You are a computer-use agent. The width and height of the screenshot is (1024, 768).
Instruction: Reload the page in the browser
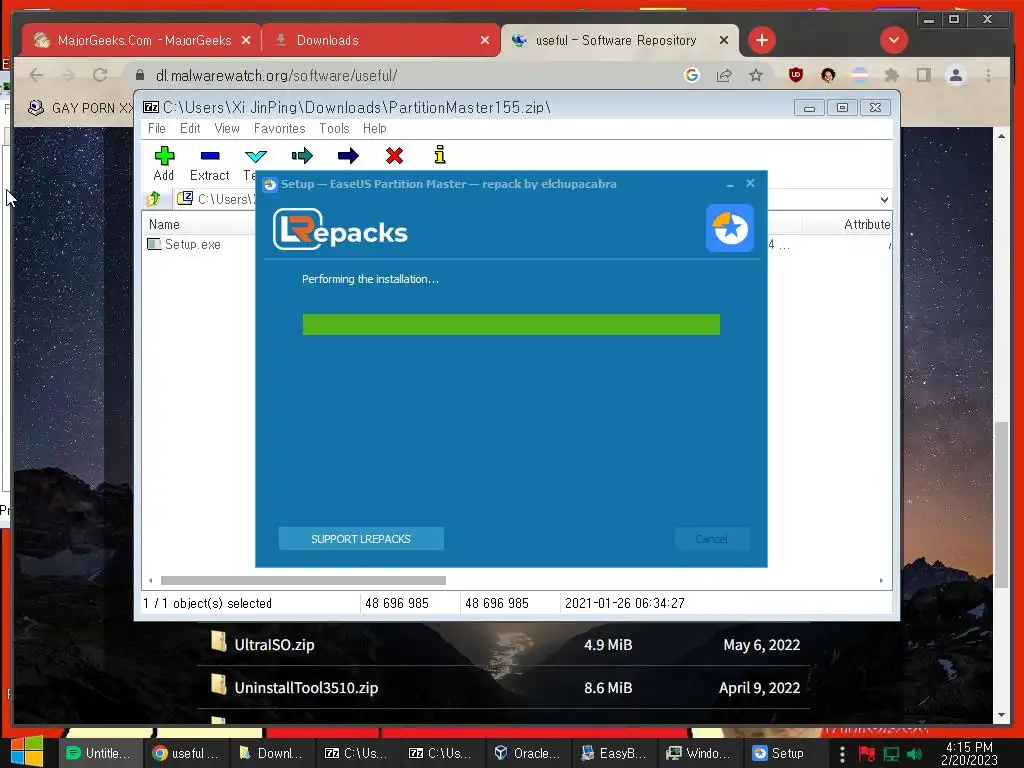(x=100, y=76)
